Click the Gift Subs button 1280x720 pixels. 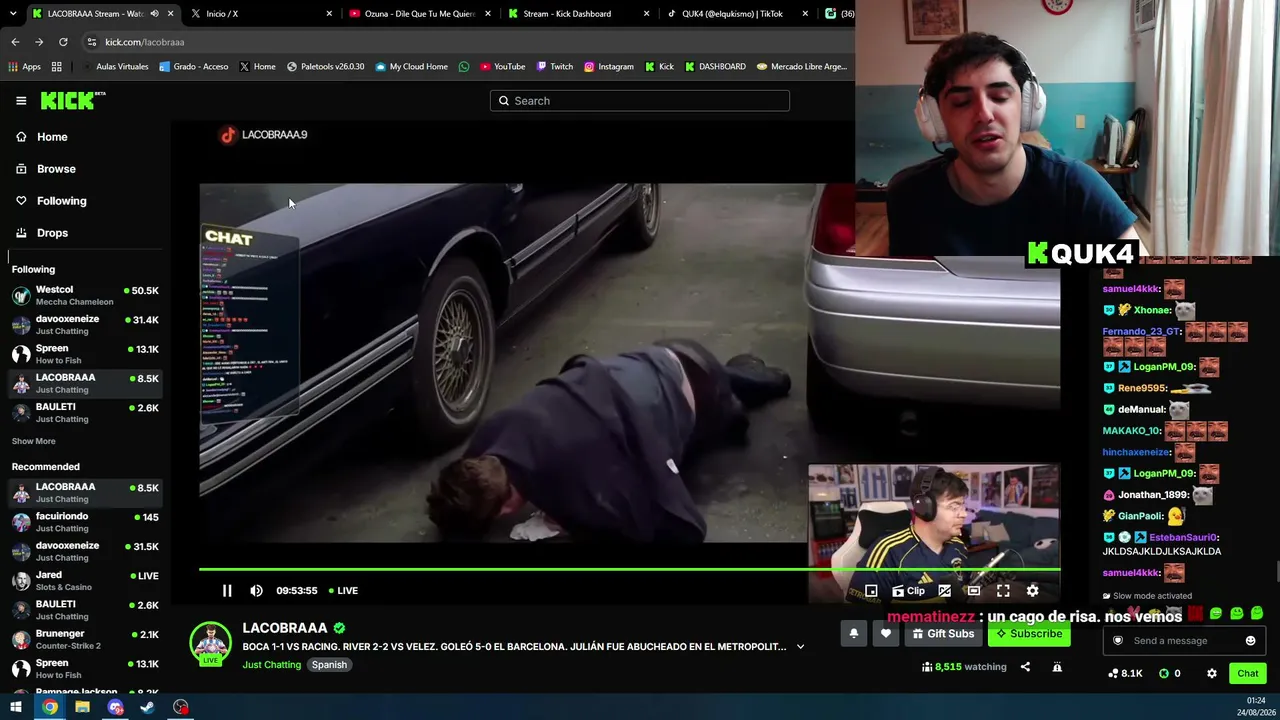pos(942,634)
